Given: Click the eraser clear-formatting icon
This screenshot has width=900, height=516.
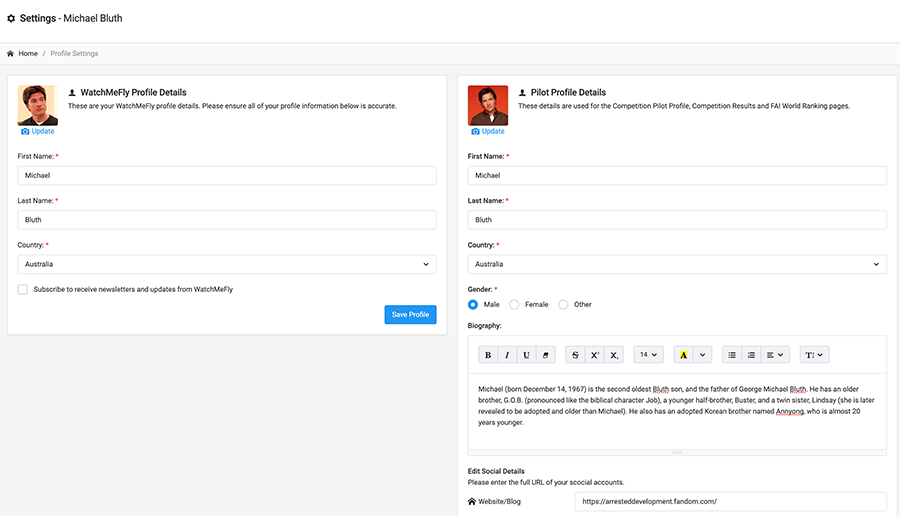Looking at the screenshot, I should pyautogui.click(x=546, y=355).
